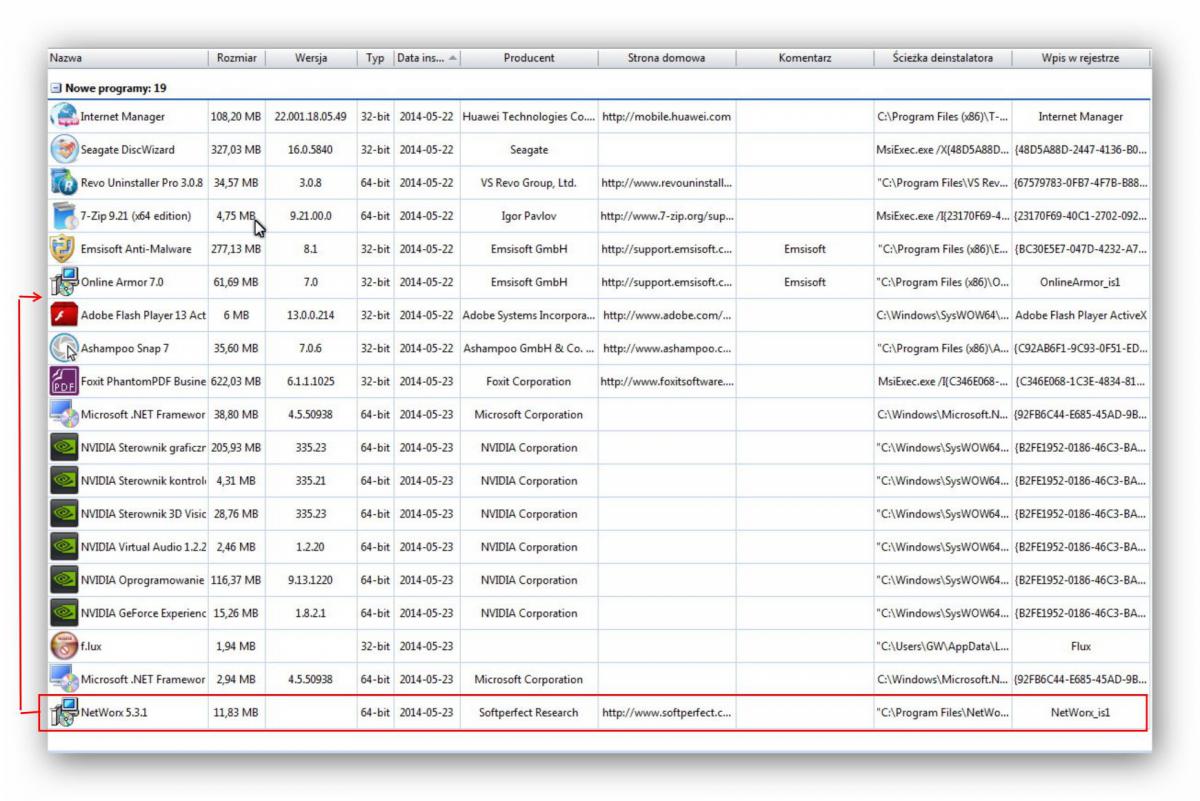Click the "C:\Users\GW\AppData\L... path cell

pyautogui.click(x=943, y=646)
